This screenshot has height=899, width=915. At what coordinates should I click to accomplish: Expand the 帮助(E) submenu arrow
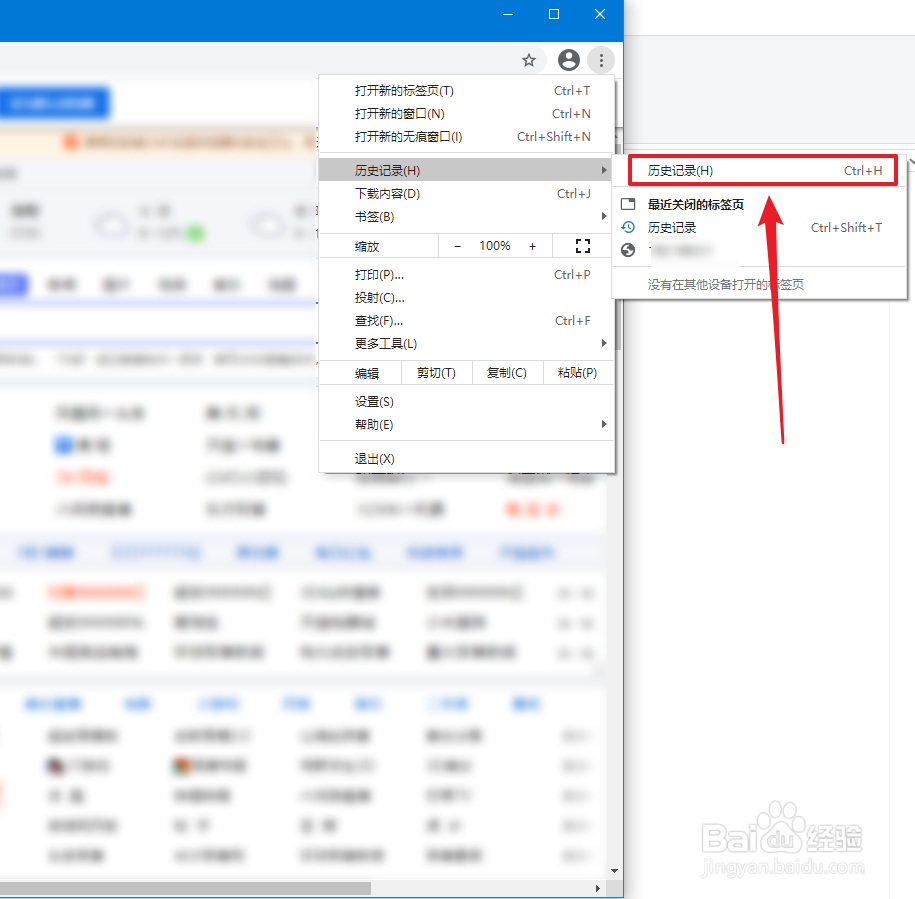[603, 424]
